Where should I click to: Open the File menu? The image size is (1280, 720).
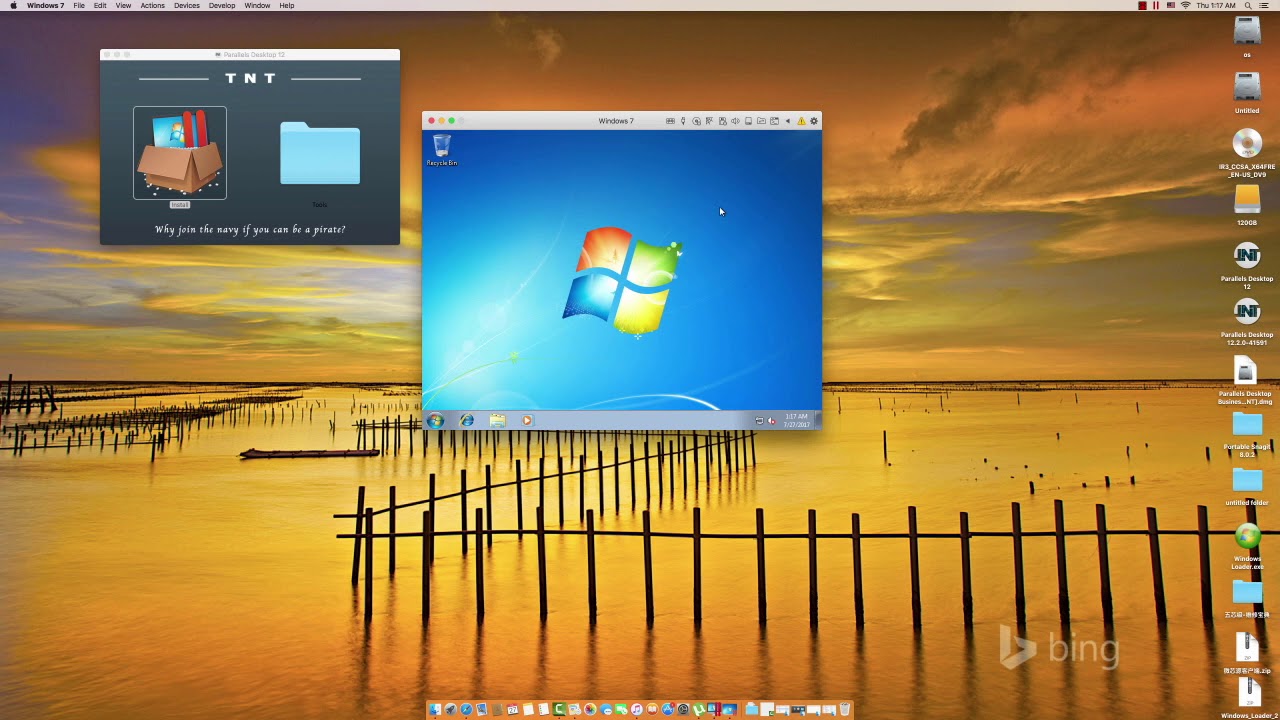tap(79, 6)
